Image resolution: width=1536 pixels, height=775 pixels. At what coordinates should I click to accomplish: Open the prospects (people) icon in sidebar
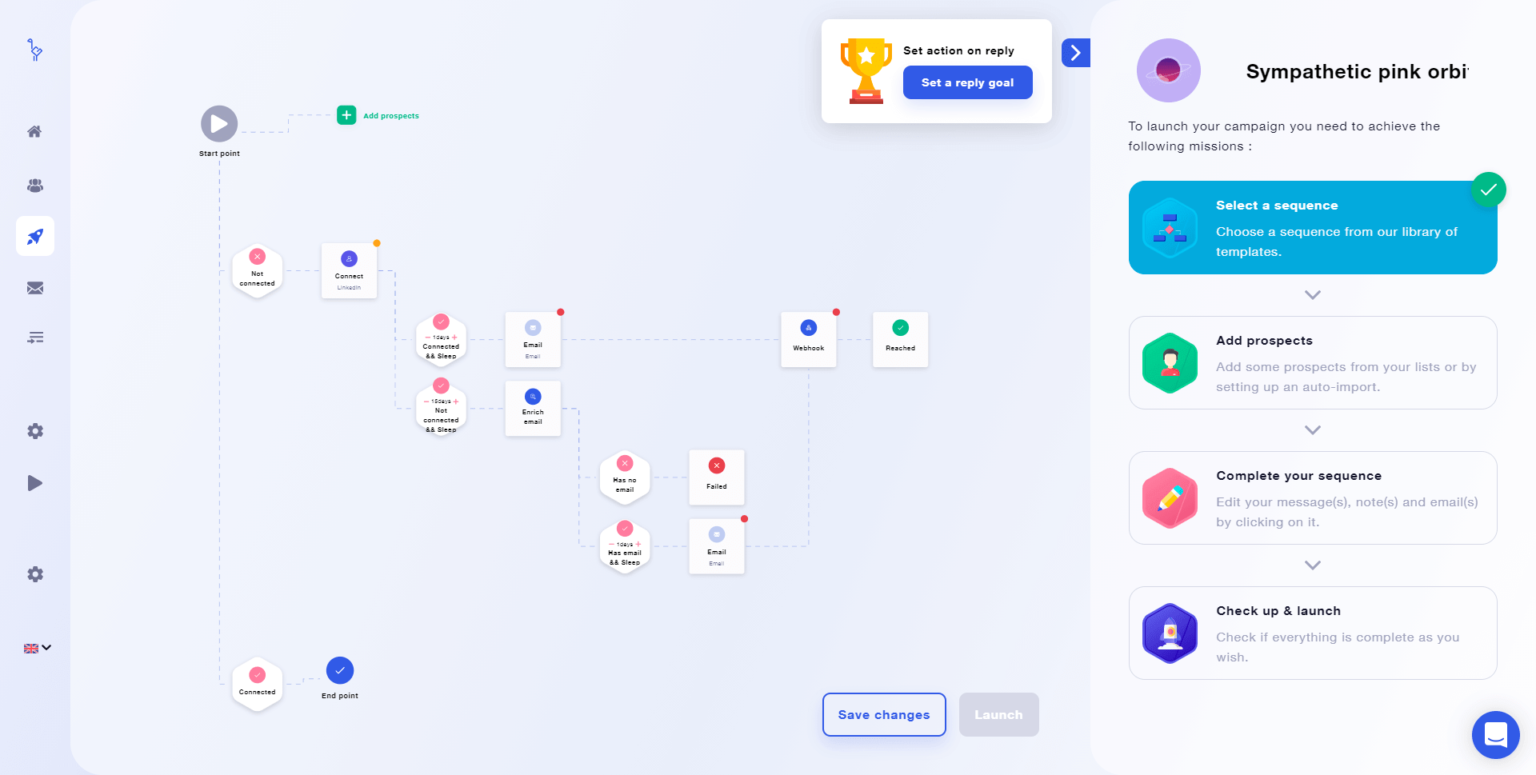click(35, 185)
